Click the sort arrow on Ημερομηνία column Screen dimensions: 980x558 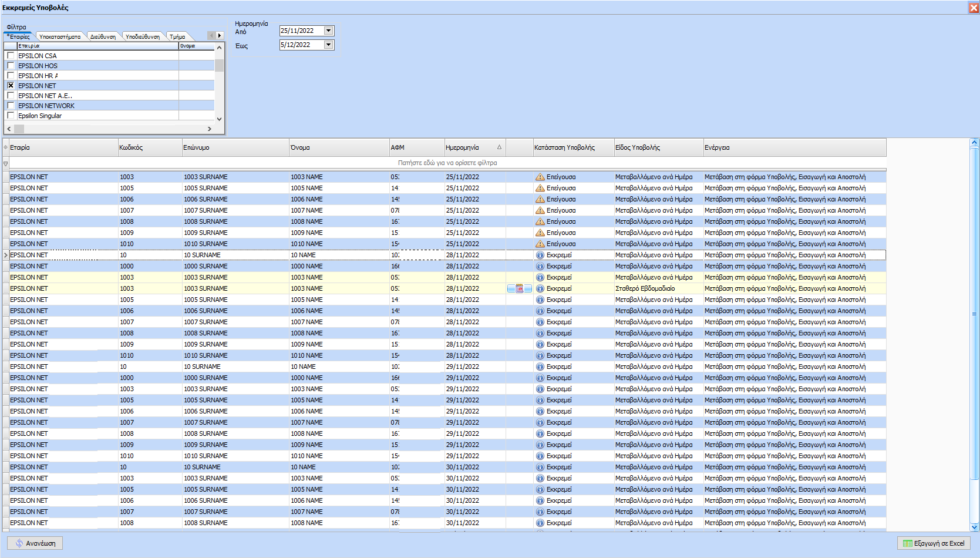(x=499, y=147)
